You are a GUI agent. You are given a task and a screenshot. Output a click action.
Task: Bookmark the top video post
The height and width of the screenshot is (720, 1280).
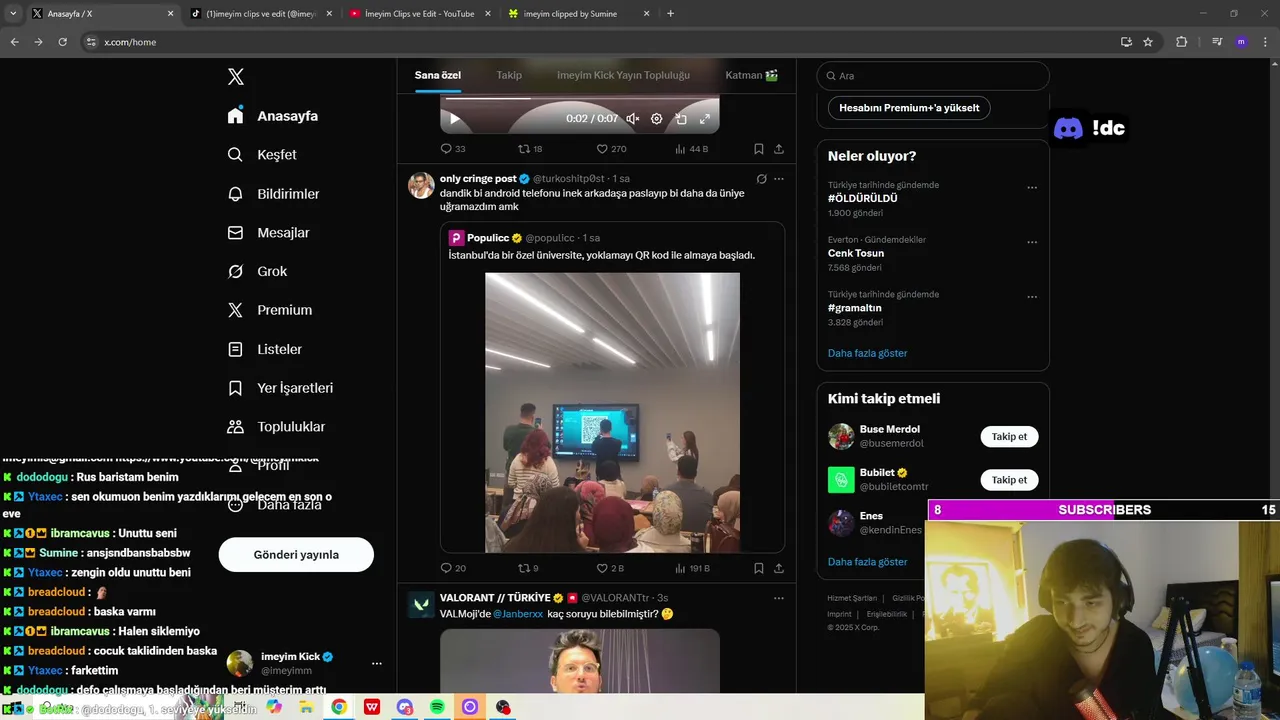[x=759, y=149]
